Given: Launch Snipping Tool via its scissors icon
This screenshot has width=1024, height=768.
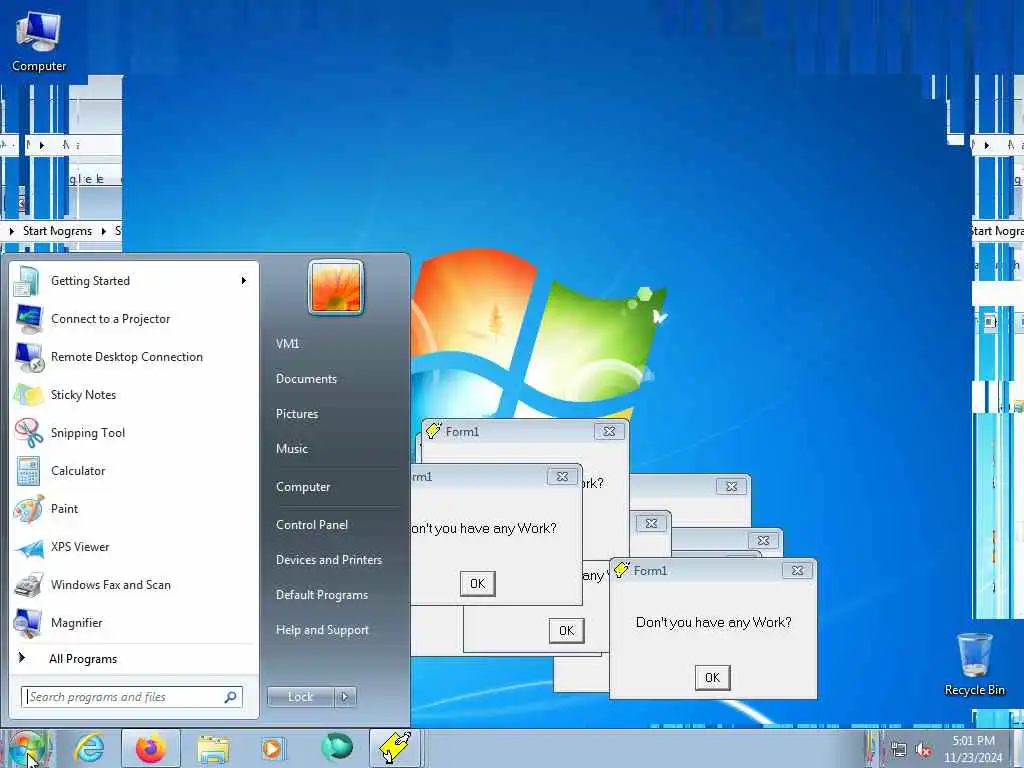Looking at the screenshot, I should coord(29,432).
